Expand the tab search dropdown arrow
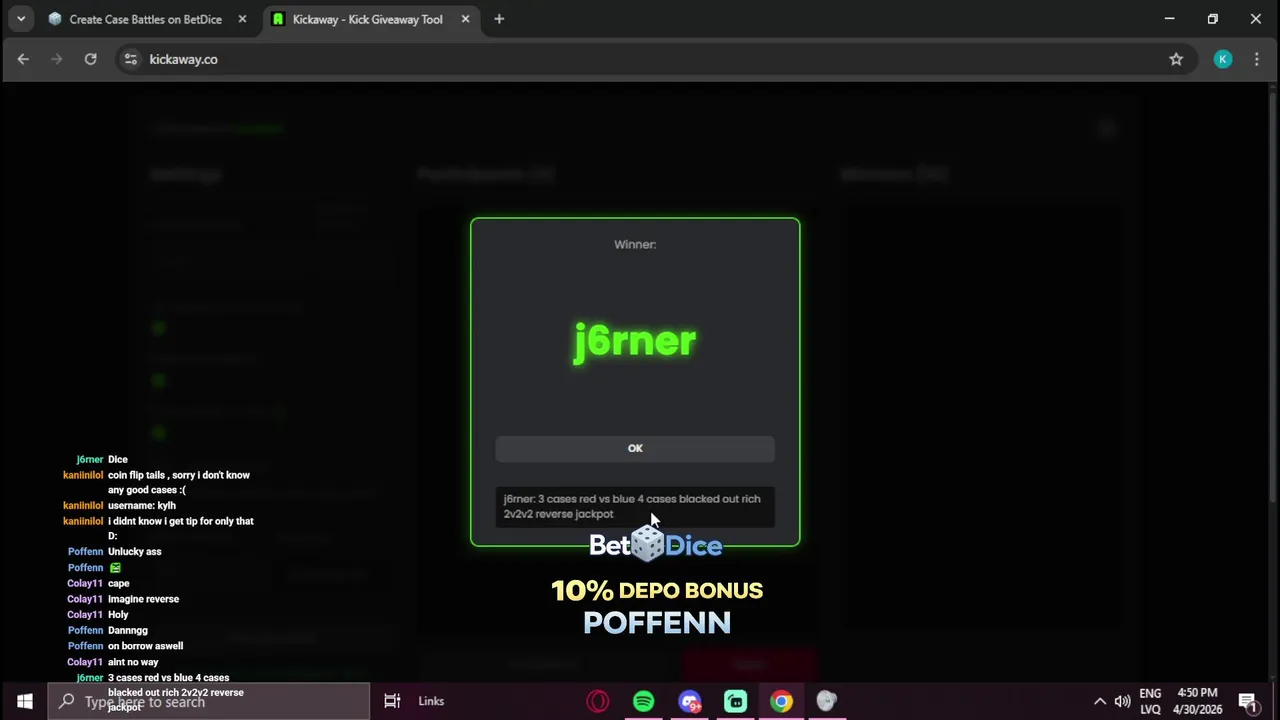1280x720 pixels. (20, 19)
